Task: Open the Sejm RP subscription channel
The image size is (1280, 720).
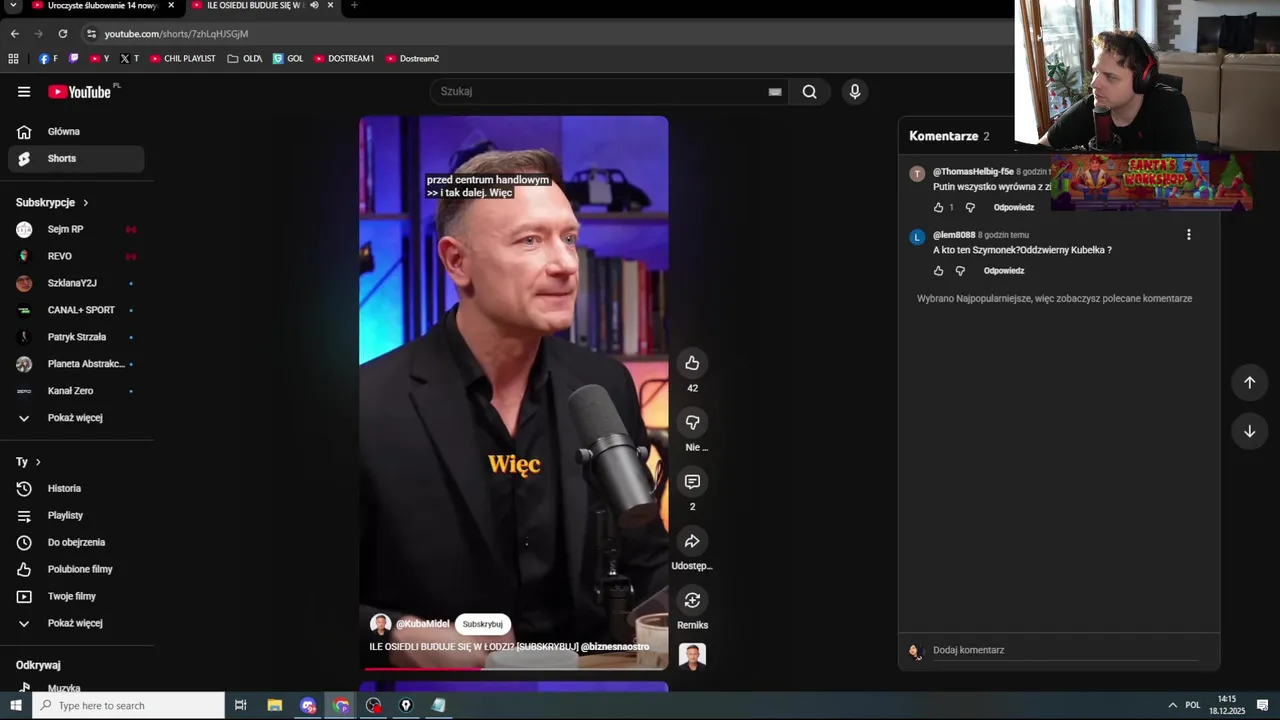Action: [76, 230]
